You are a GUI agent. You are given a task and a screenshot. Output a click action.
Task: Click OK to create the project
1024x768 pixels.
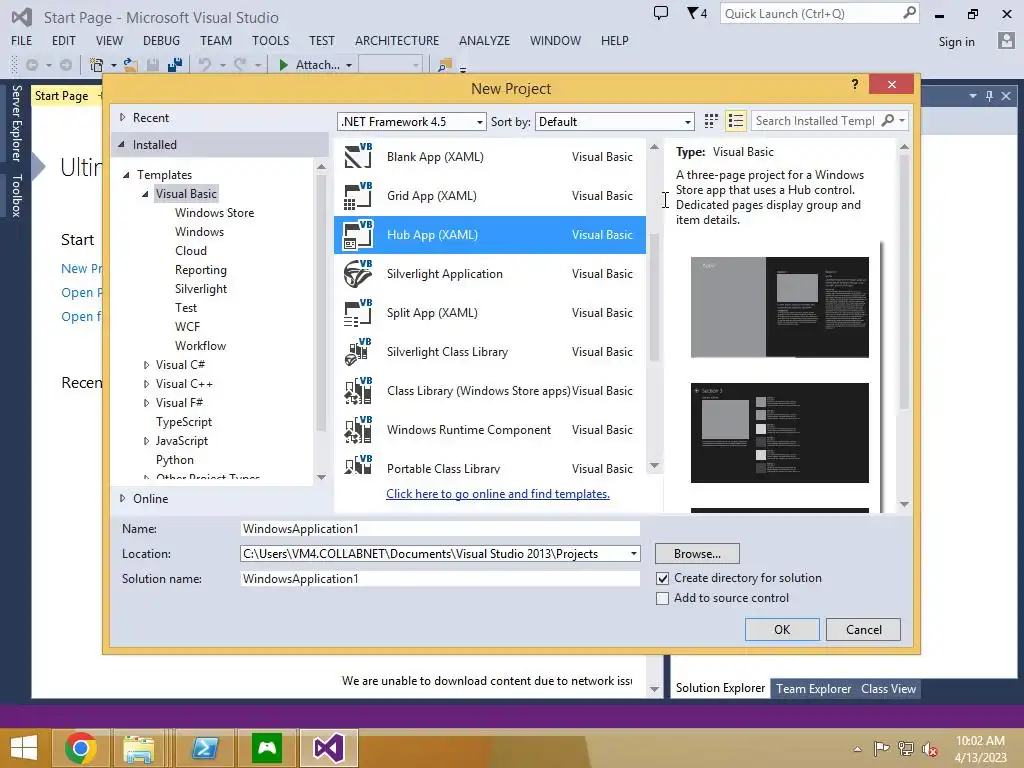tap(782, 630)
